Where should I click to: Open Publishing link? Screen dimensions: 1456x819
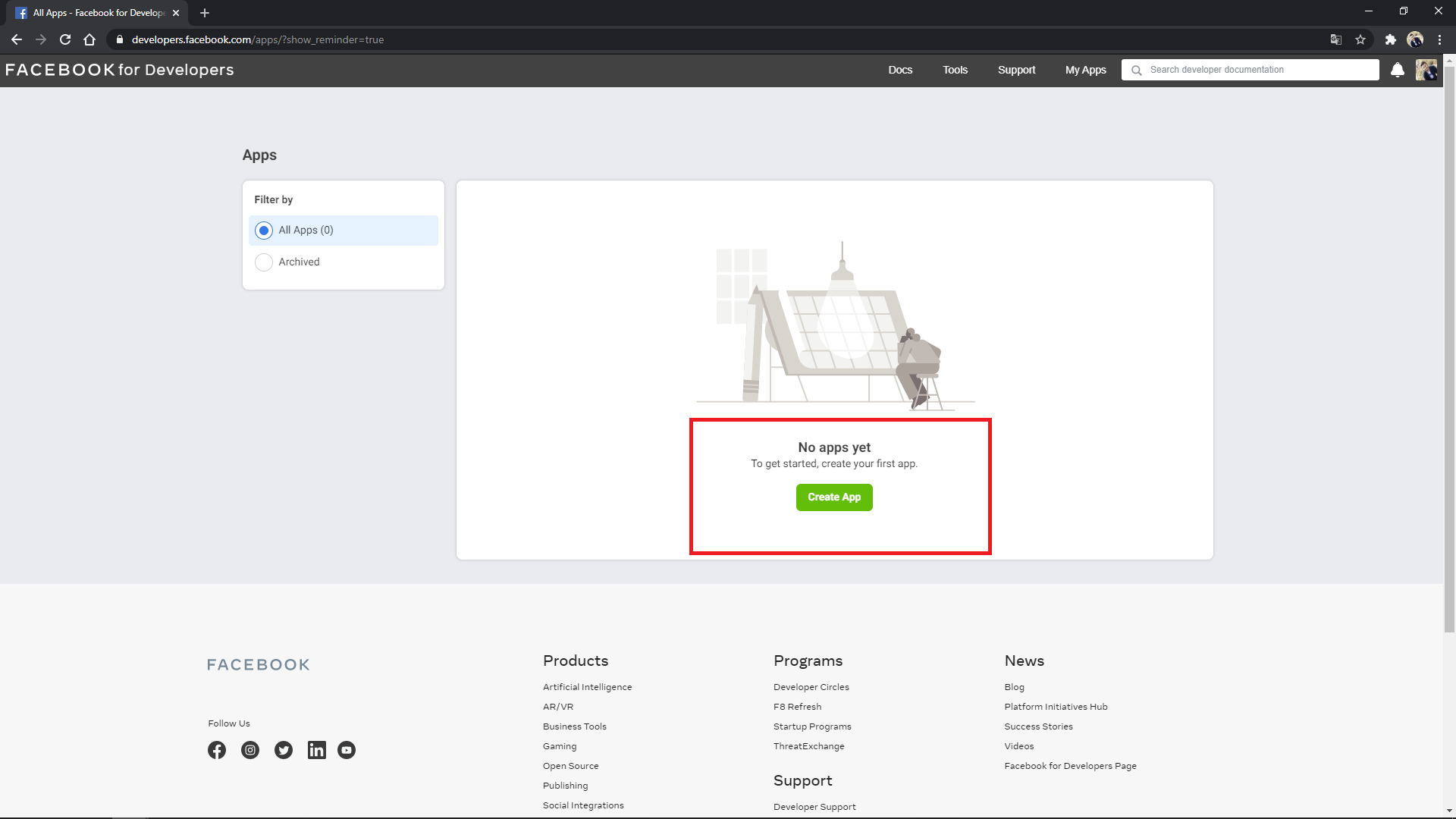point(566,786)
